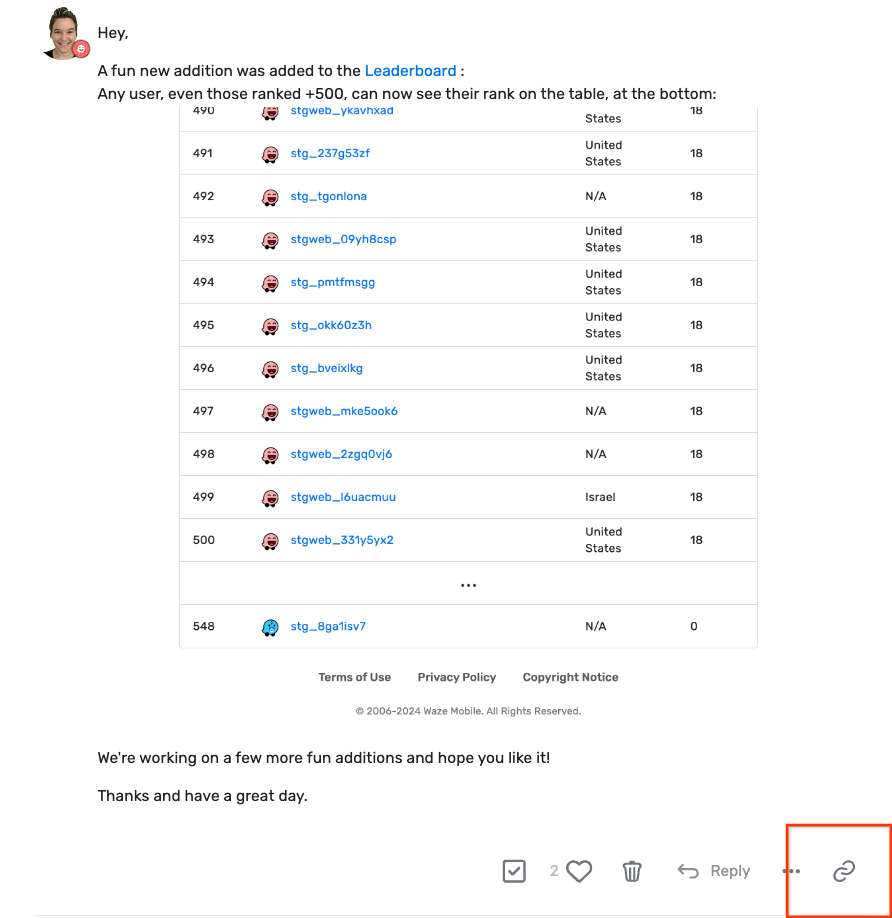Like the post with heart icon

579,871
